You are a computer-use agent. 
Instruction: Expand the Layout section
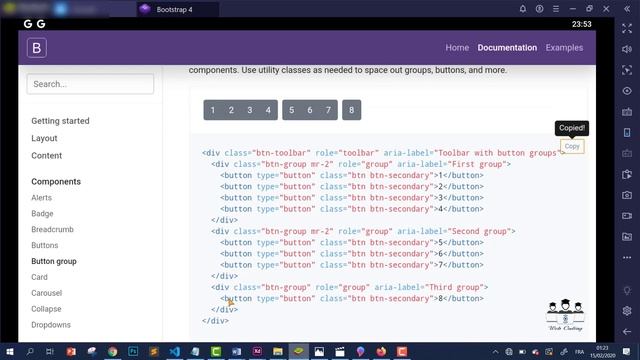coord(44,138)
